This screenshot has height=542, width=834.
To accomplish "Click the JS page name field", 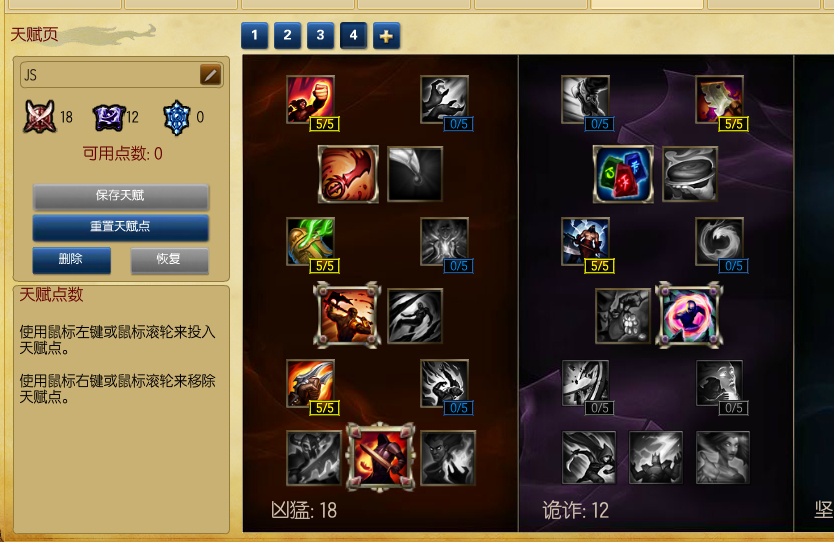I will click(x=121, y=75).
